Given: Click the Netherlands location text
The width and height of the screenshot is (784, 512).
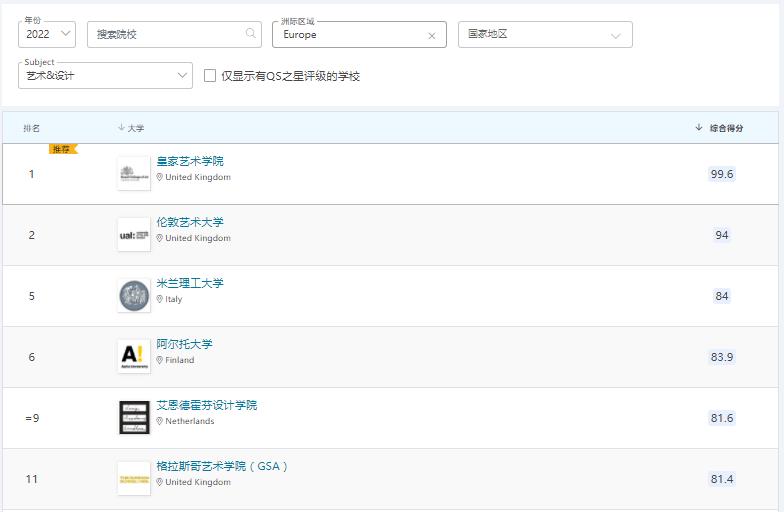Looking at the screenshot, I should (190, 421).
